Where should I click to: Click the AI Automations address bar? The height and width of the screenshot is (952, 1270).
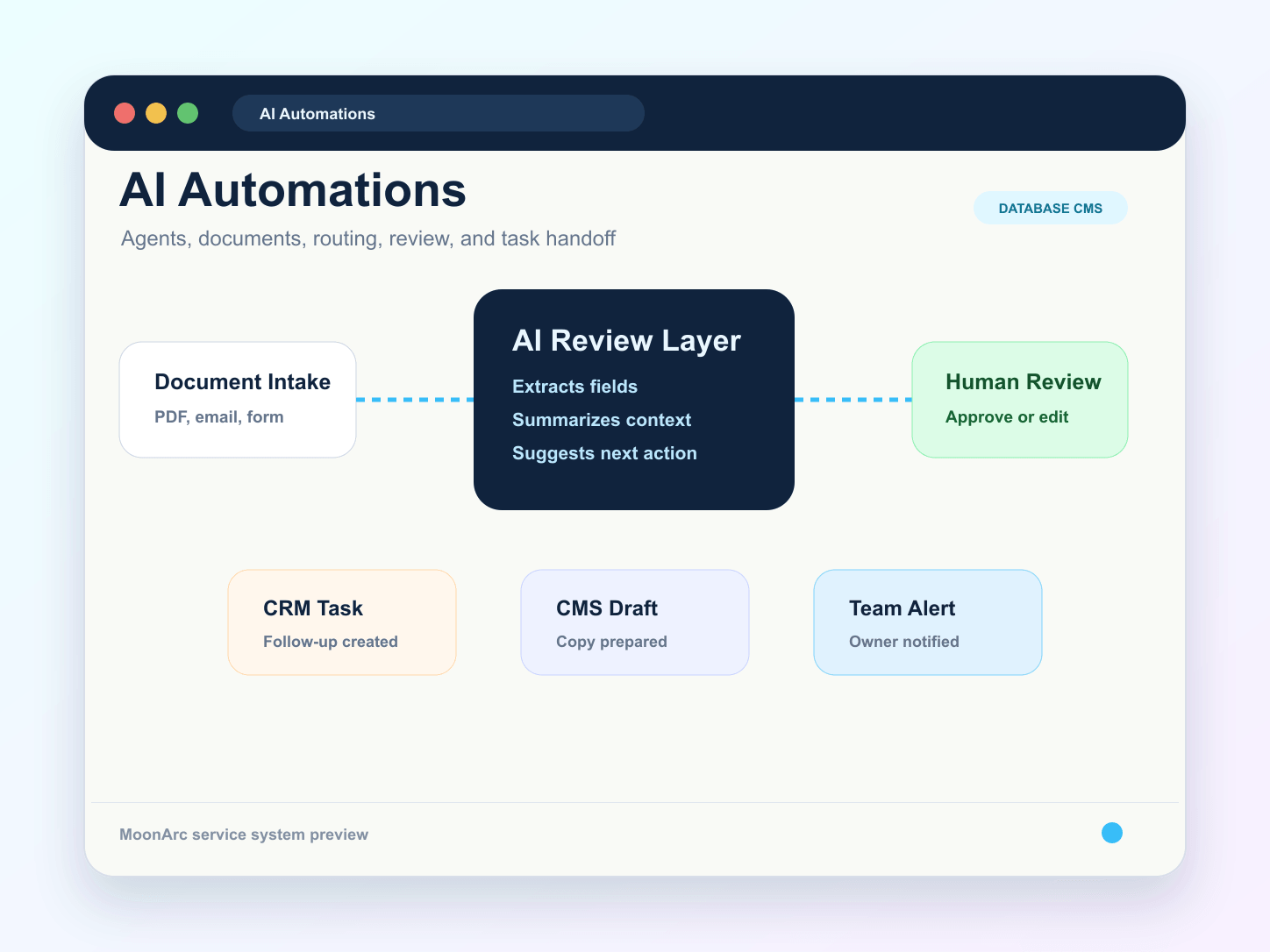439,113
